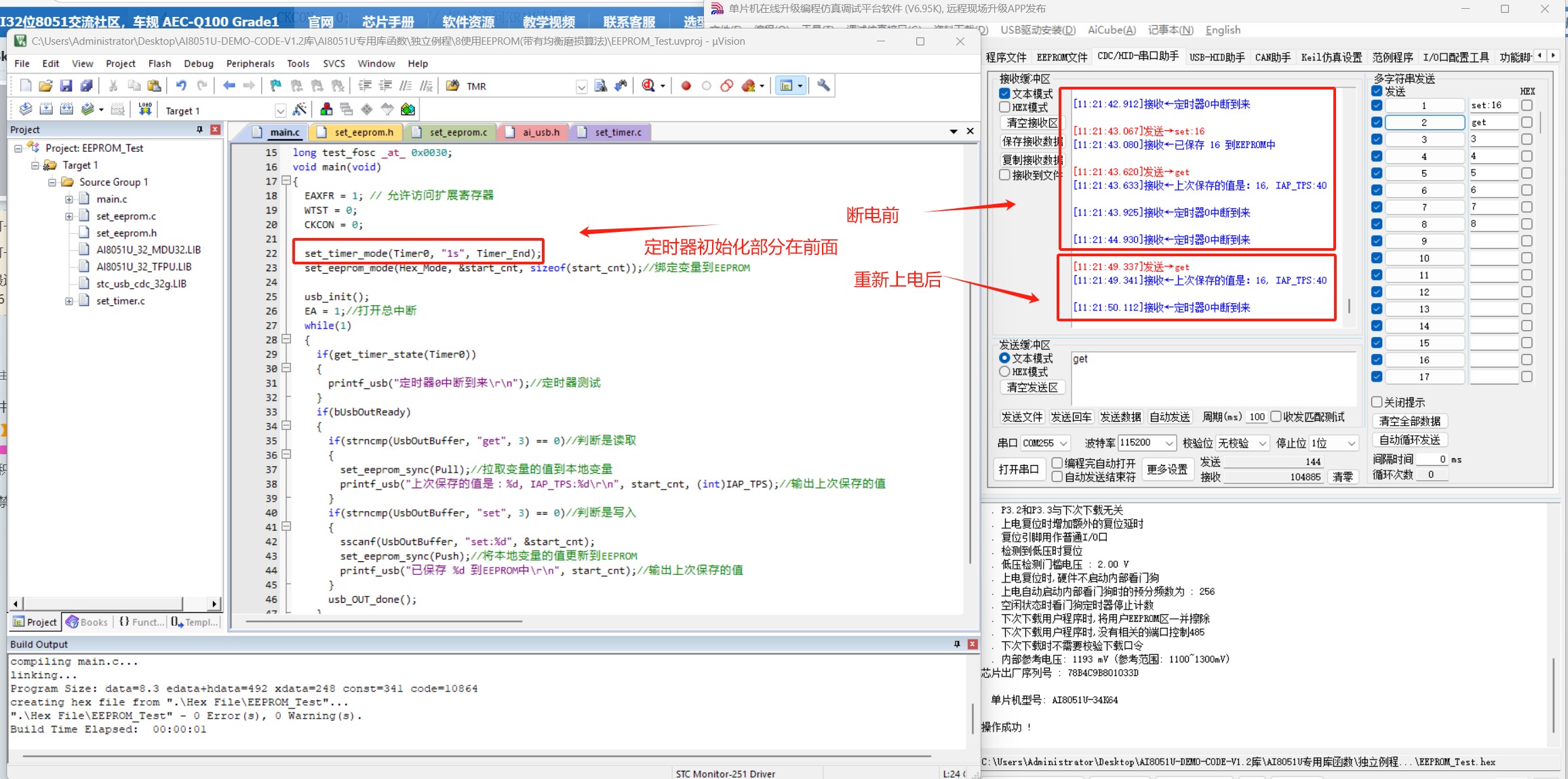Click the Build target icon
Screen dimensions: 1568x779
pyautogui.click(x=46, y=109)
